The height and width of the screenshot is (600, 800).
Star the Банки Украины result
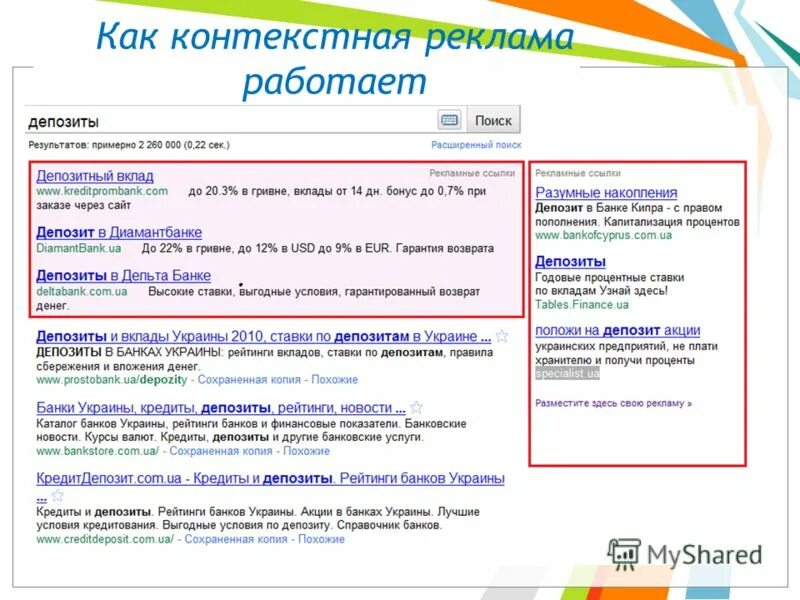point(416,407)
